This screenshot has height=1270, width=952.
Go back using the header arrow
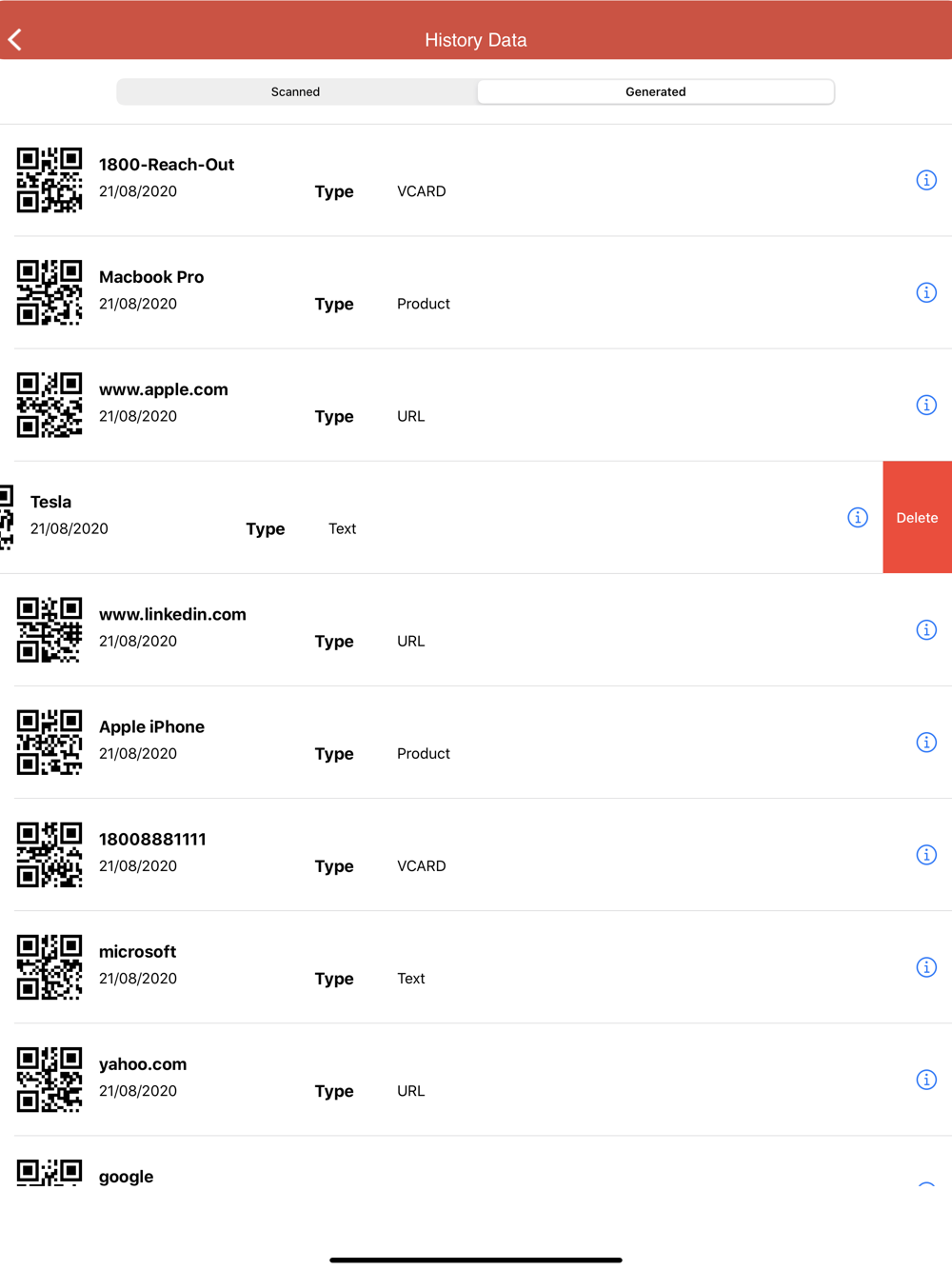[15, 40]
